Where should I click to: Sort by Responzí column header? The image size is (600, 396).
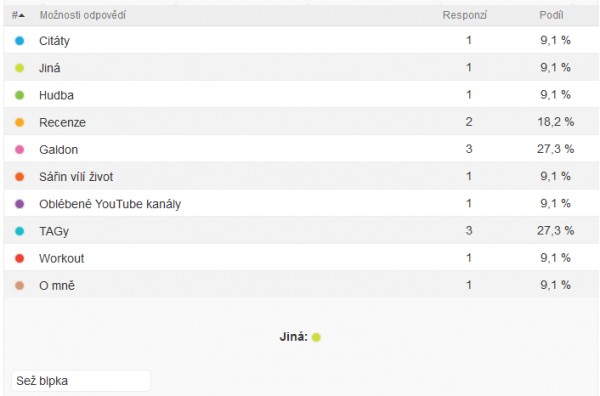click(x=465, y=15)
